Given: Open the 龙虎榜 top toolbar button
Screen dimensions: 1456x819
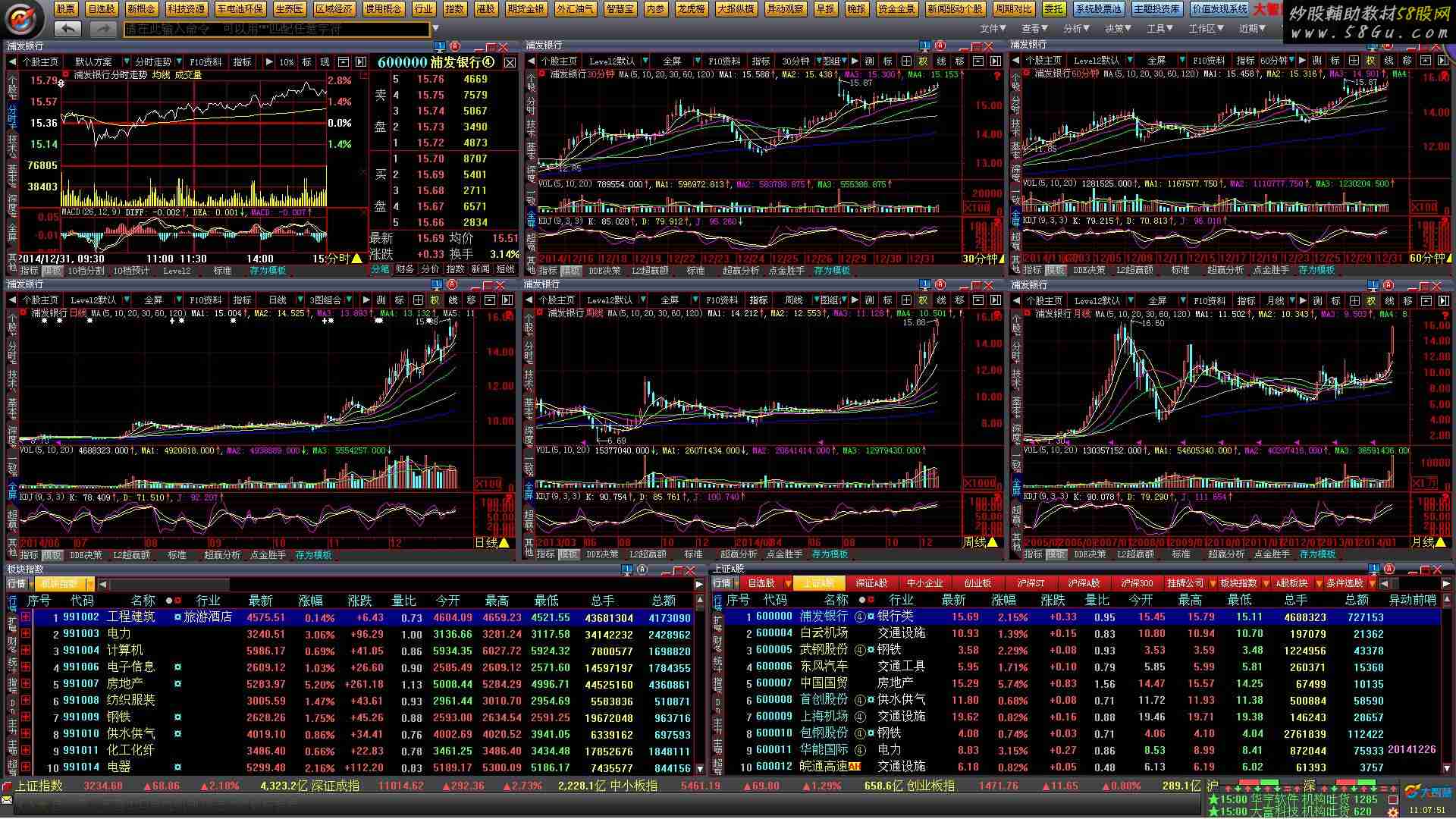Looking at the screenshot, I should tap(691, 9).
